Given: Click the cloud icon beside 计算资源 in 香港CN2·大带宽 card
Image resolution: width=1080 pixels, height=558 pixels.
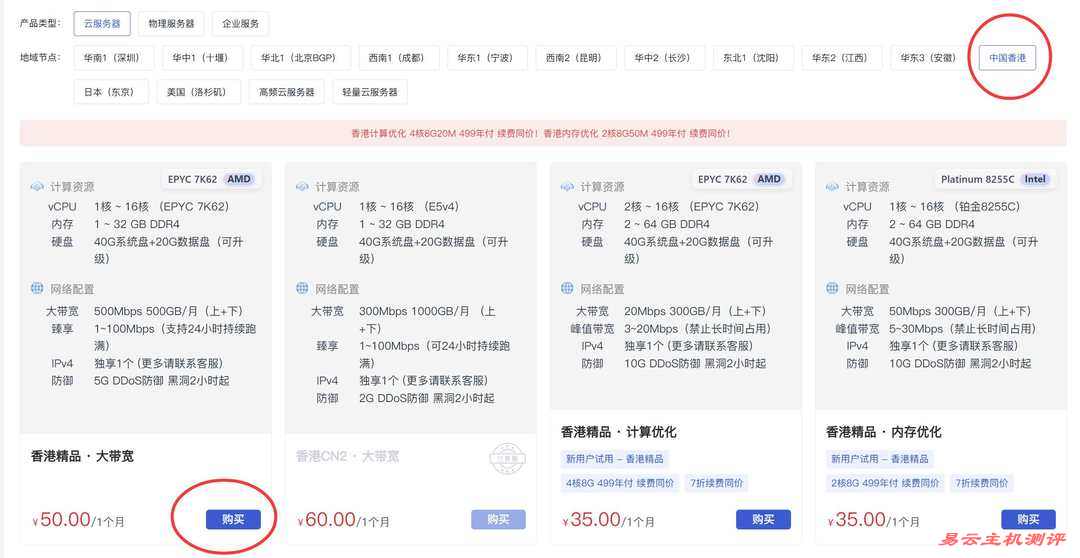Looking at the screenshot, I should 302,187.
